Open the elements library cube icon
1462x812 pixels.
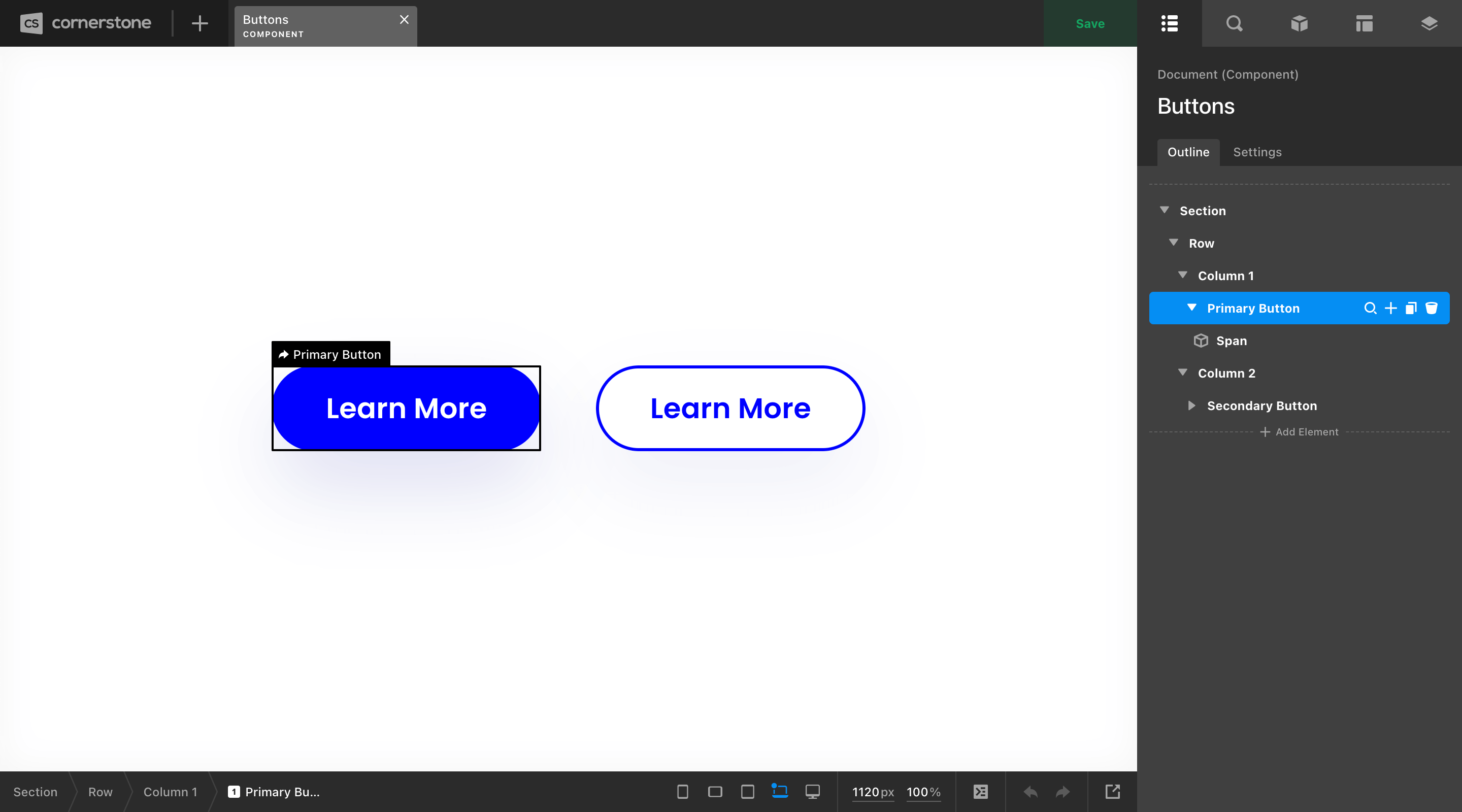1299,23
